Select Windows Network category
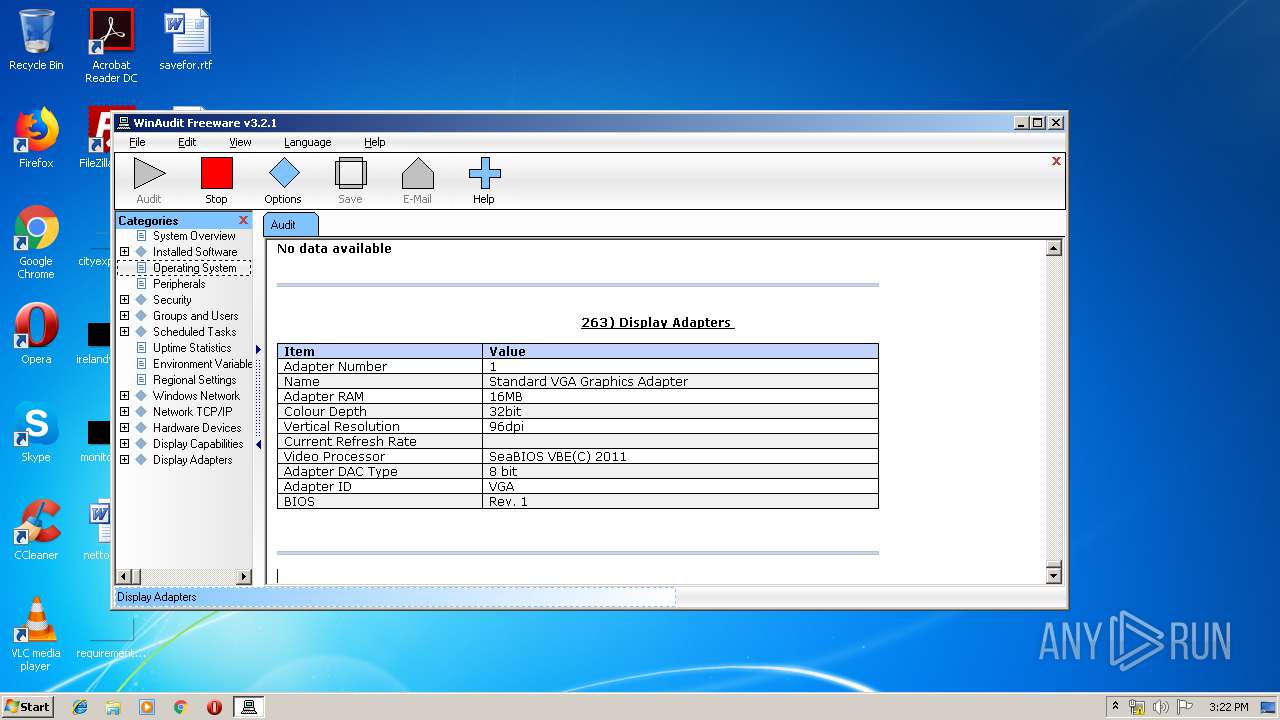The height and width of the screenshot is (720, 1280). click(196, 396)
